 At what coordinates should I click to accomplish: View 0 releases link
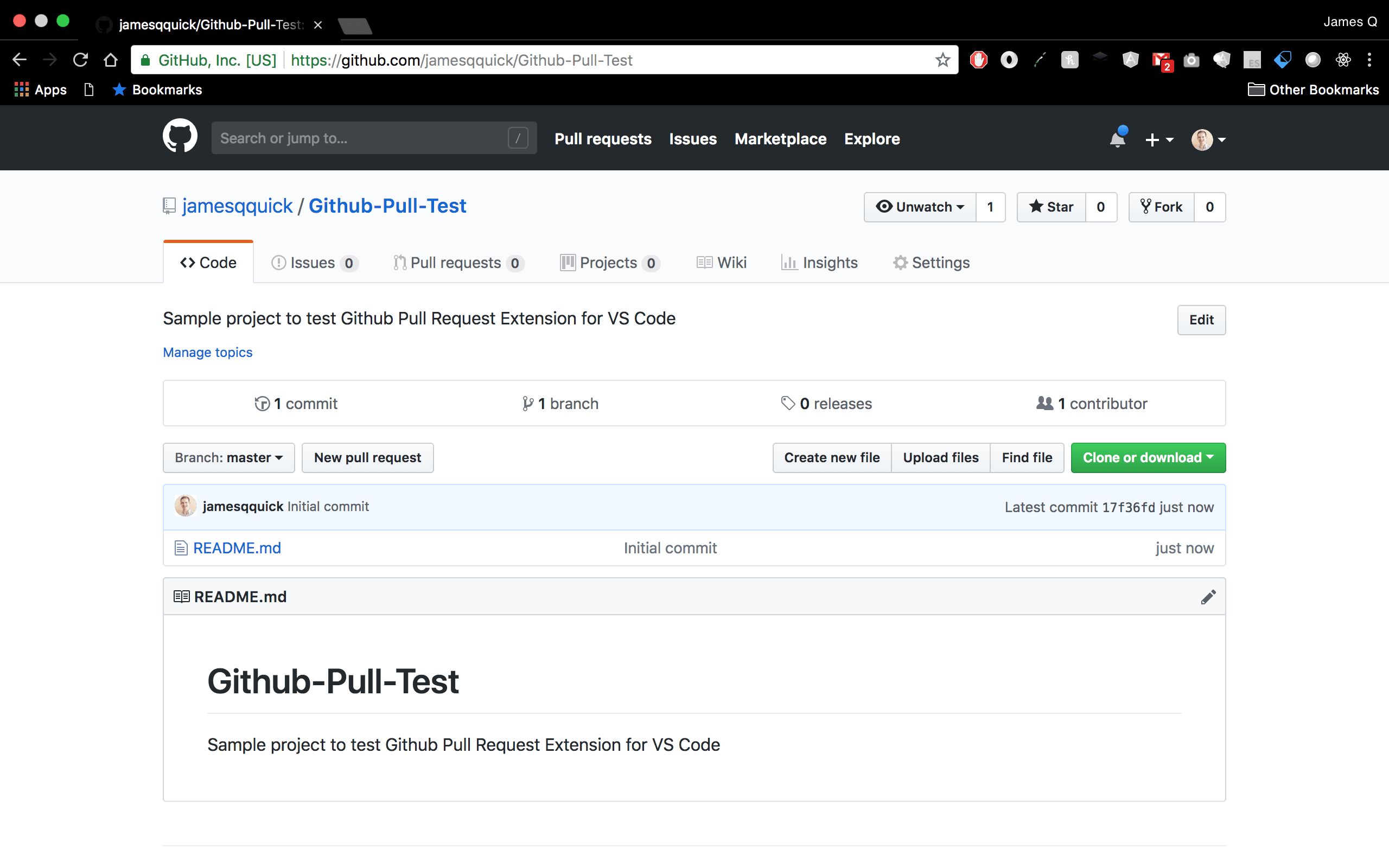826,404
